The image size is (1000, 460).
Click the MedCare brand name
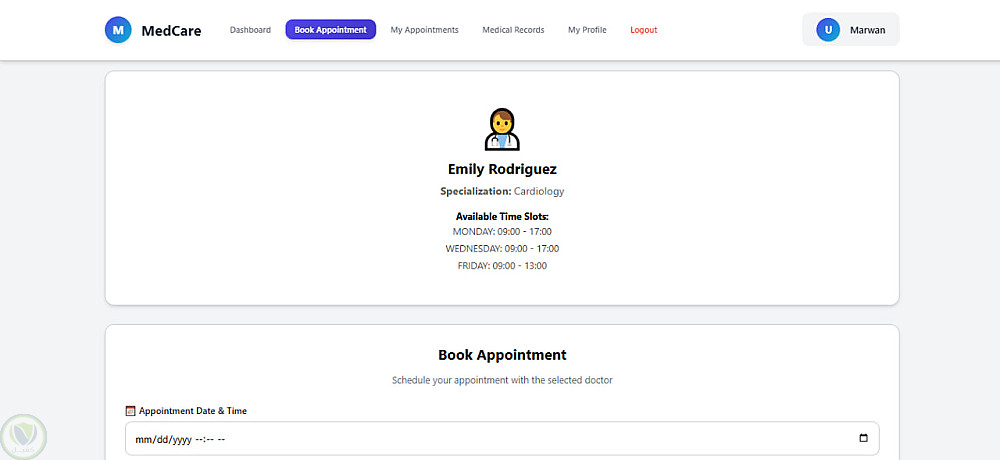(171, 31)
